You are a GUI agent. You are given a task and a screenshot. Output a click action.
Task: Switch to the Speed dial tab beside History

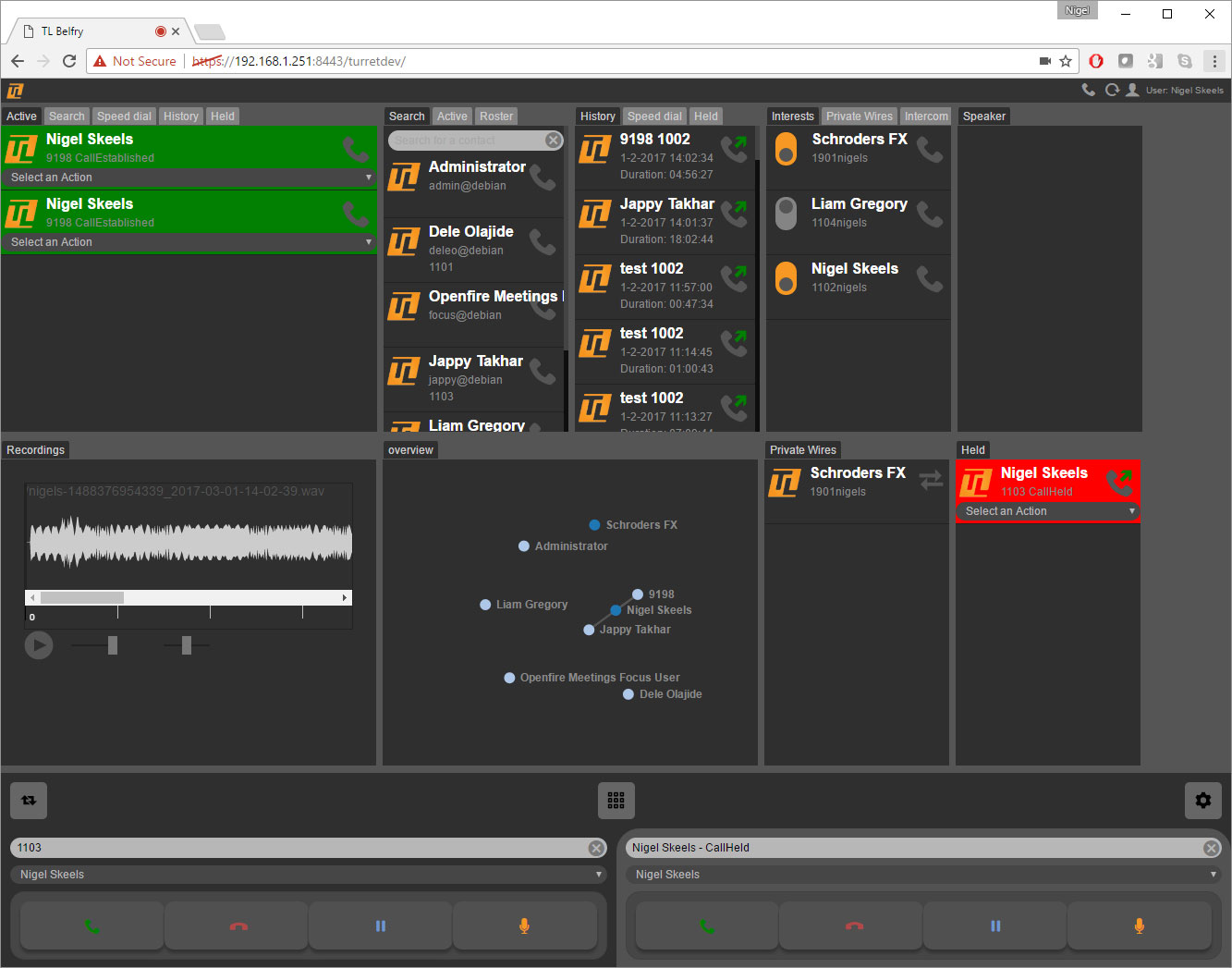tap(654, 116)
